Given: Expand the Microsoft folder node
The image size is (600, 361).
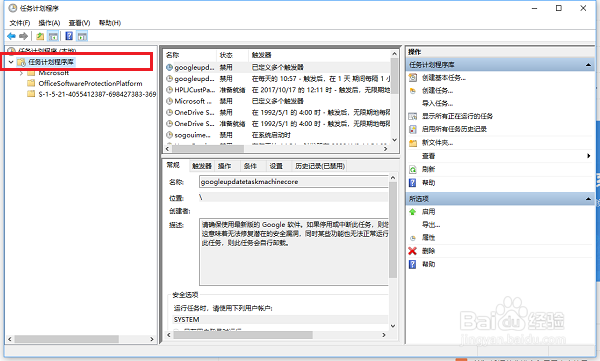Looking at the screenshot, I should tap(21, 73).
